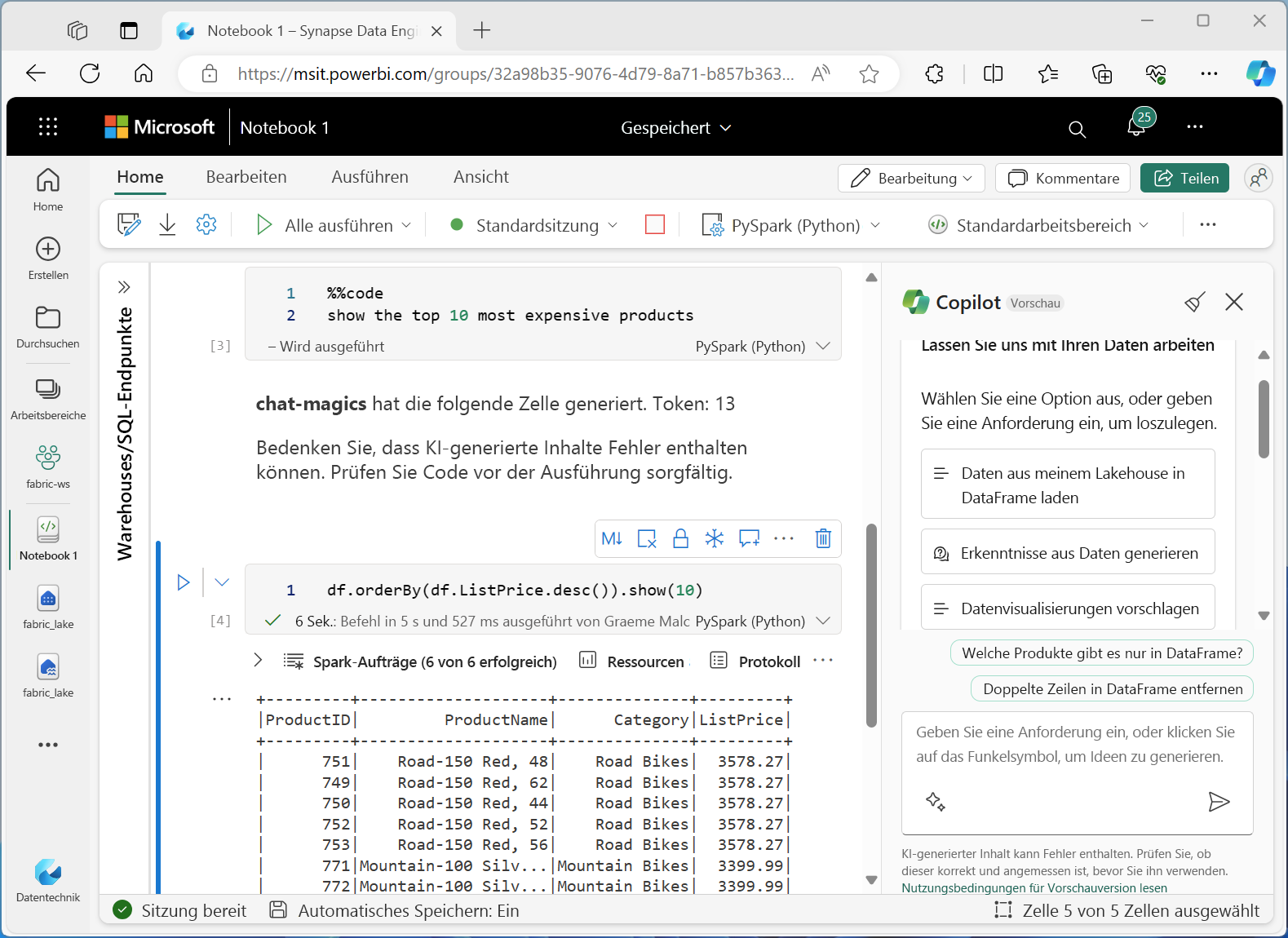Expand Spark-Aufträge details chevron
The width and height of the screenshot is (1288, 938).
[258, 660]
